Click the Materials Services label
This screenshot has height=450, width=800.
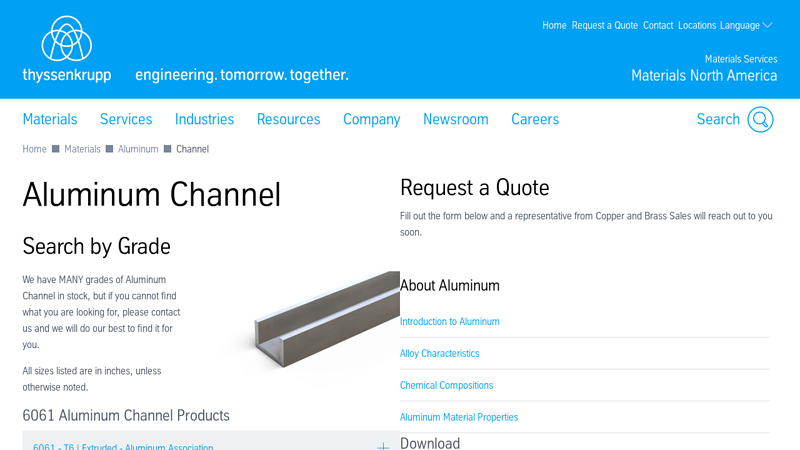coord(741,59)
